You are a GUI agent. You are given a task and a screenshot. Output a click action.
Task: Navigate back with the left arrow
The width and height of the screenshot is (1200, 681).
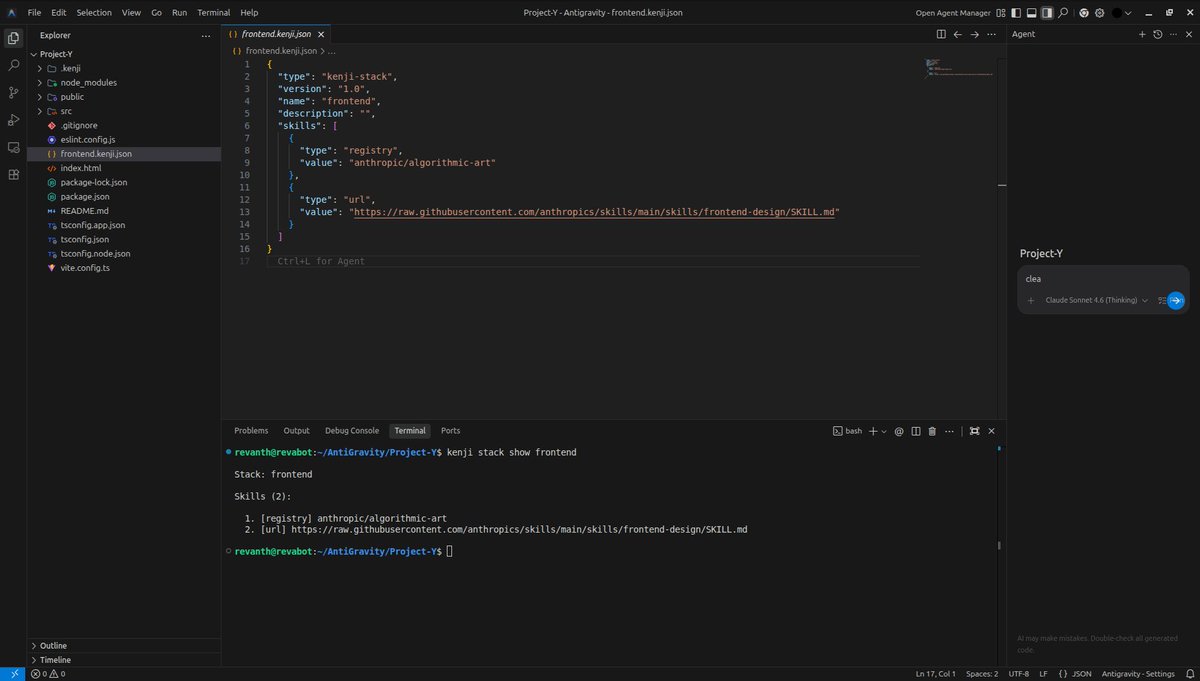958,34
